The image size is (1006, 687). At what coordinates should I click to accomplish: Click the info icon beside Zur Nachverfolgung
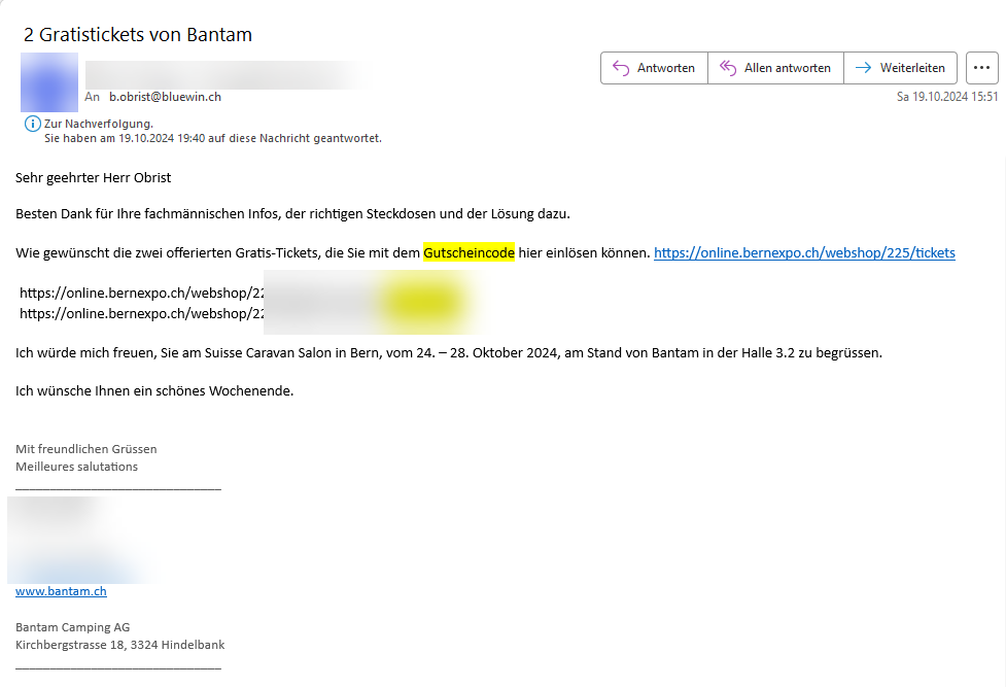tap(33, 124)
